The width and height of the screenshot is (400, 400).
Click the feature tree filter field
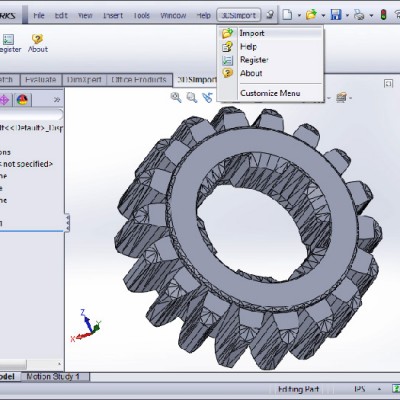[31, 115]
